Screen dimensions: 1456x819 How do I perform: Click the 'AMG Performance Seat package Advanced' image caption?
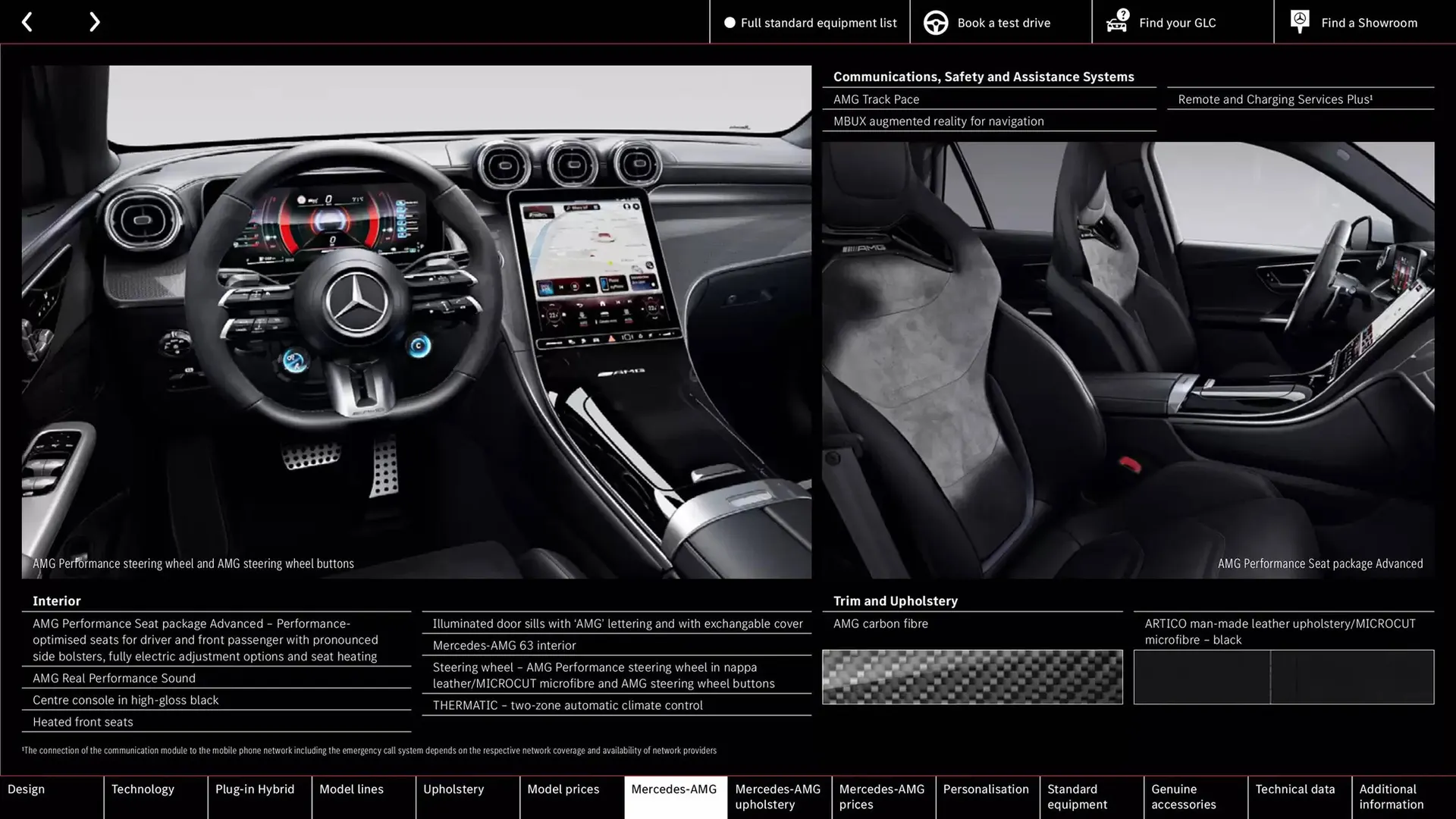1320,563
